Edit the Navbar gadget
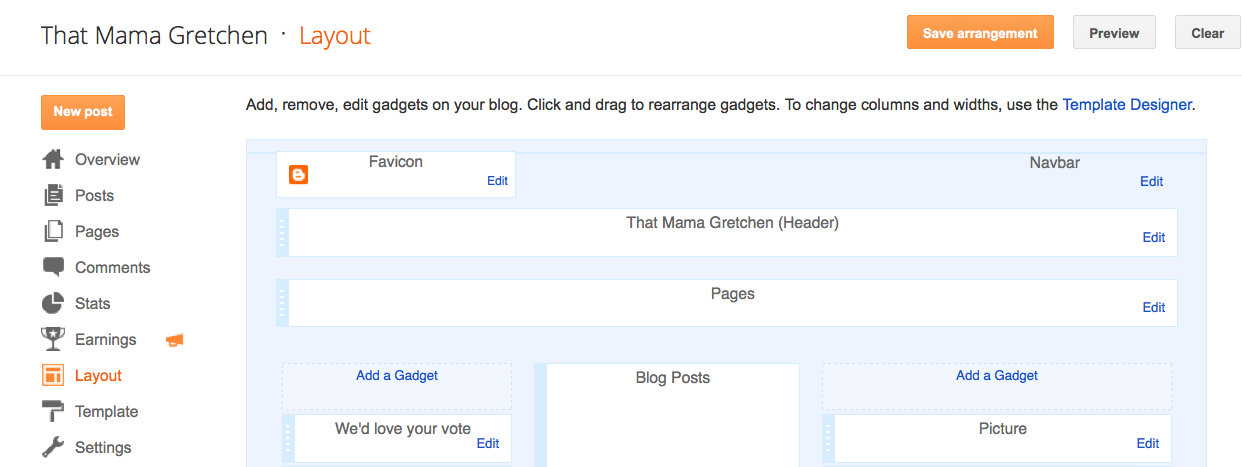Screen dimensions: 1242x467 point(1151,181)
